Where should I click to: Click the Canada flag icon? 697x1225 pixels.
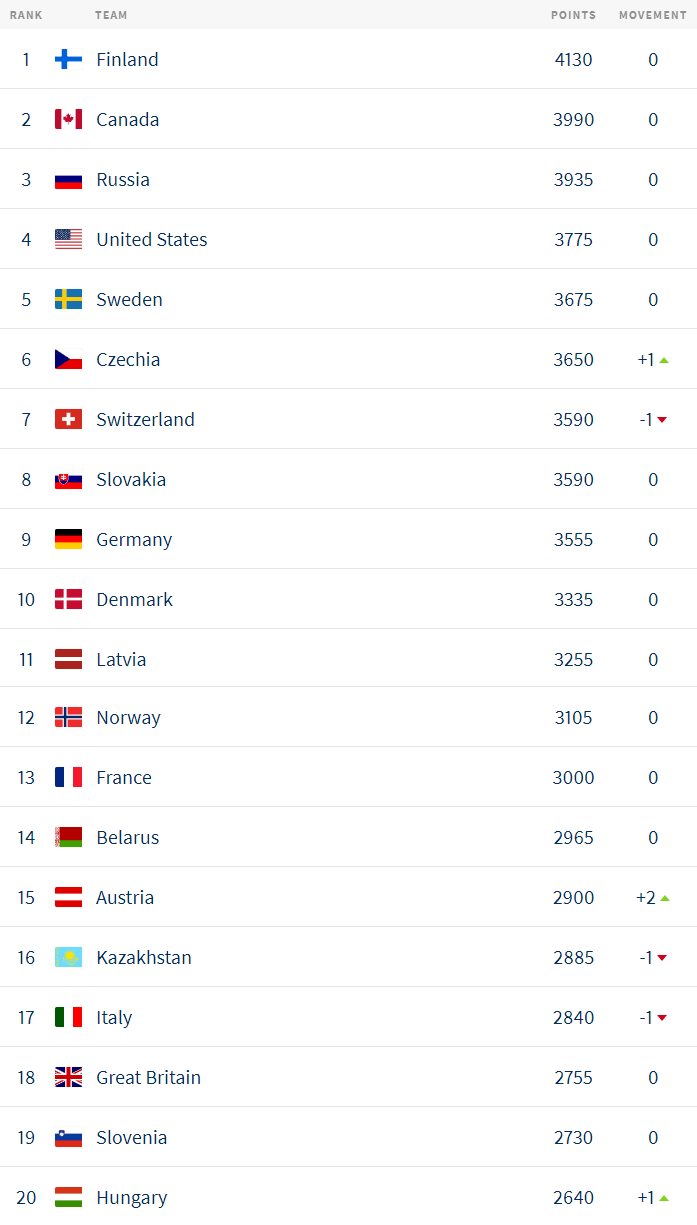(68, 119)
